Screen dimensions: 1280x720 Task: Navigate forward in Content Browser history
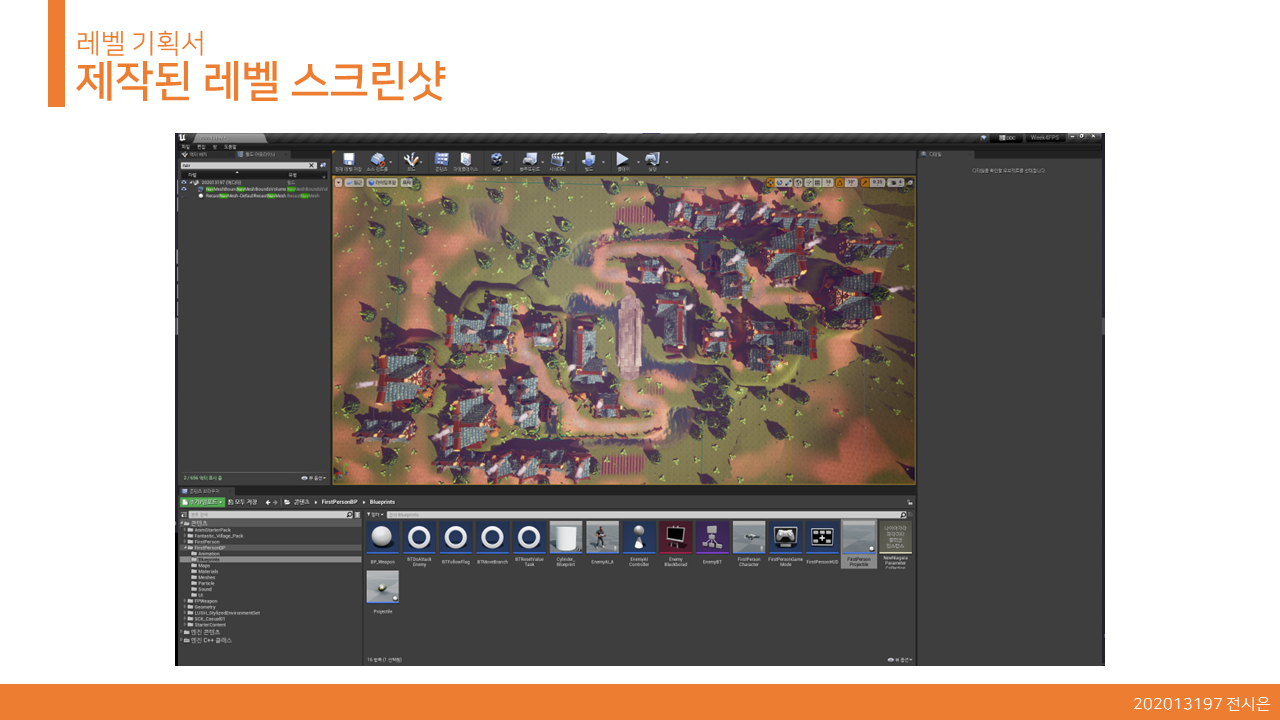click(275, 502)
